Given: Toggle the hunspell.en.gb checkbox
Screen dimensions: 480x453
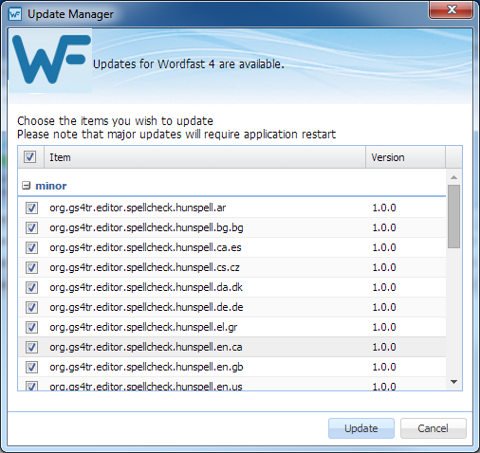Looking at the screenshot, I should (32, 367).
